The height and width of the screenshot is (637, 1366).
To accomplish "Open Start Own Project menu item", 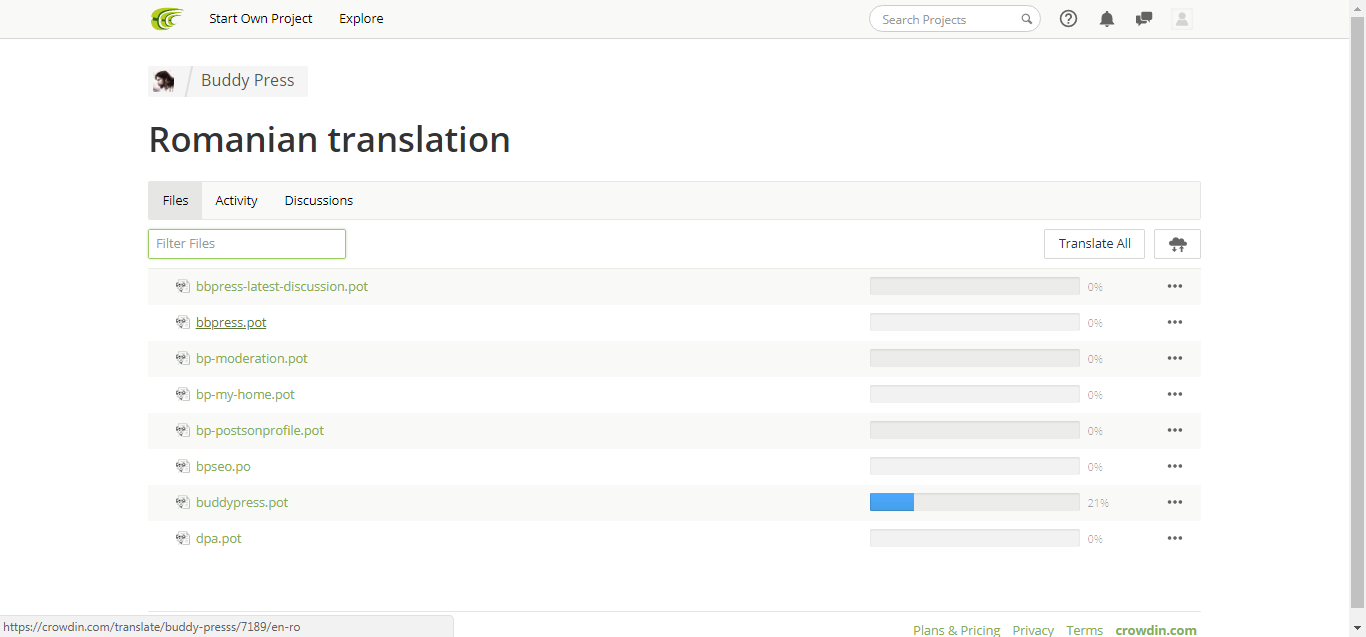I will coord(261,18).
